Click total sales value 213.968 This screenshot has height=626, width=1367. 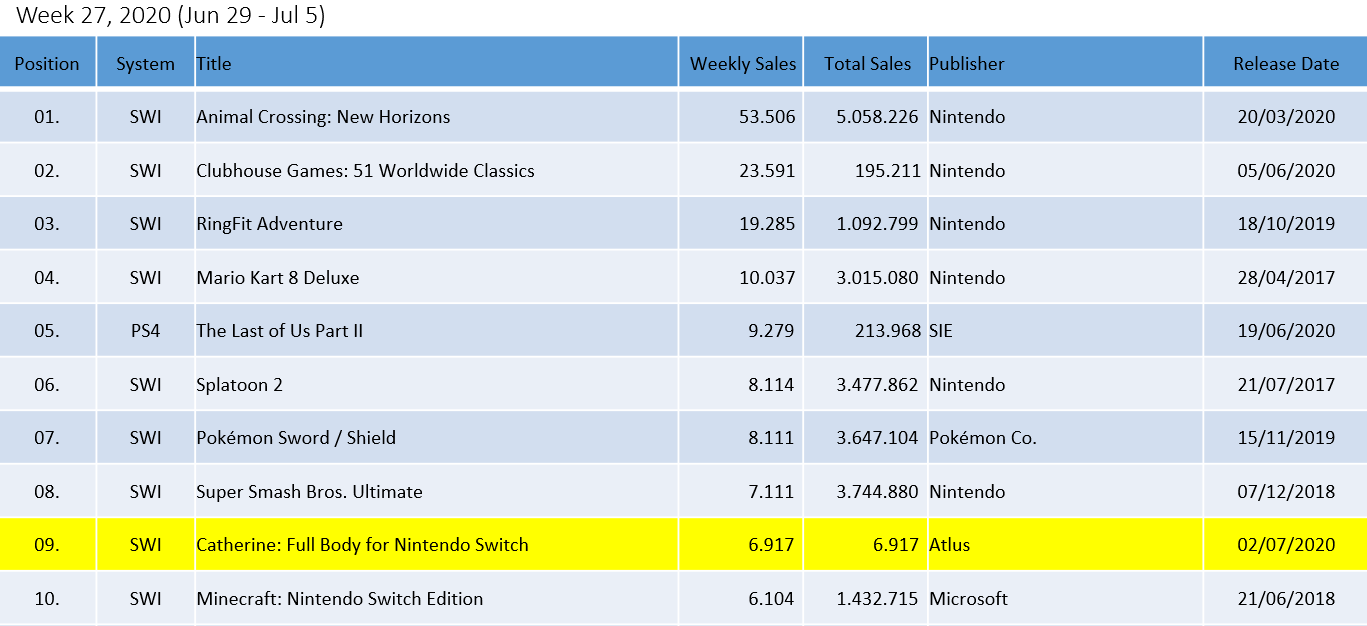point(888,331)
